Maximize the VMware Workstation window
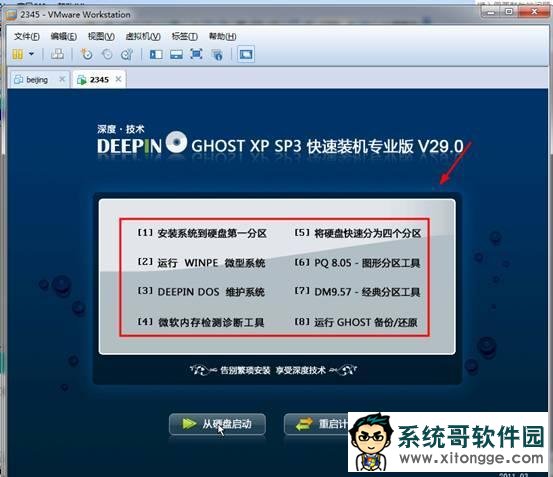Screen dimensions: 553x477 point(509,12)
